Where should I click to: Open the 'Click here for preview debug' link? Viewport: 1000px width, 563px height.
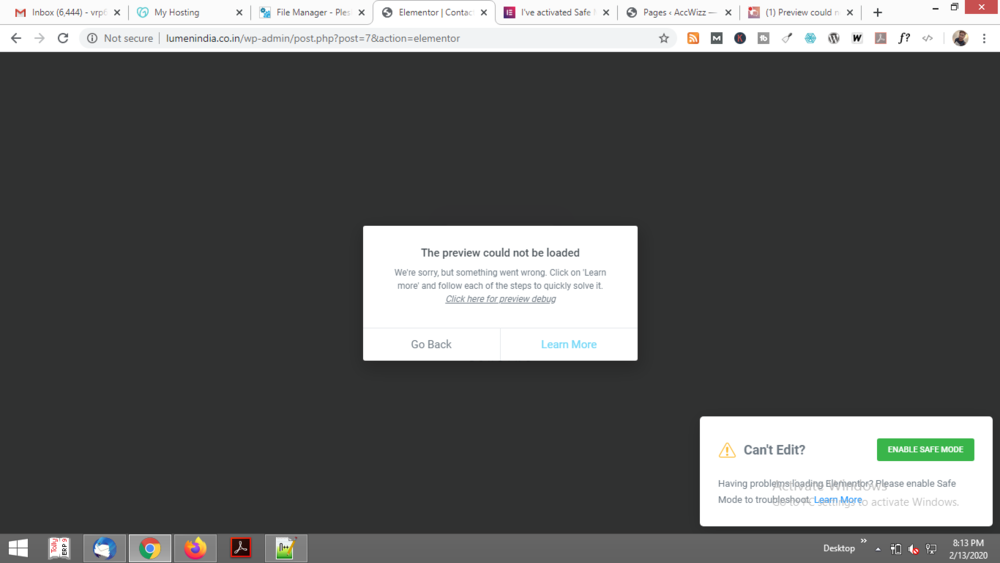coord(501,299)
